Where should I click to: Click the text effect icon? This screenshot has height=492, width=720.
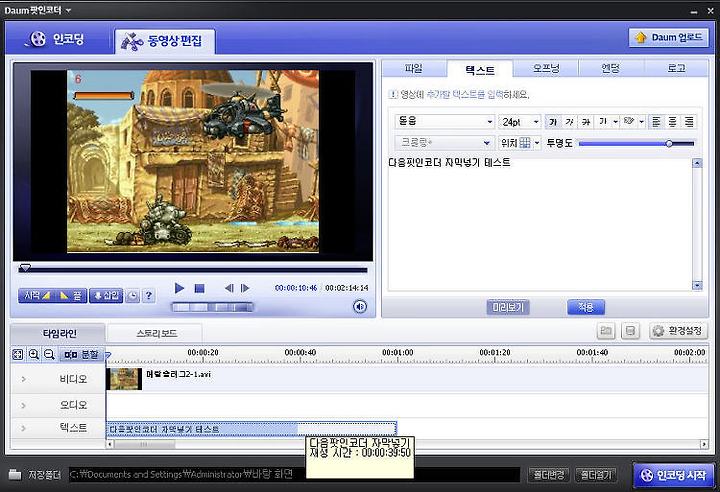pyautogui.click(x=629, y=122)
